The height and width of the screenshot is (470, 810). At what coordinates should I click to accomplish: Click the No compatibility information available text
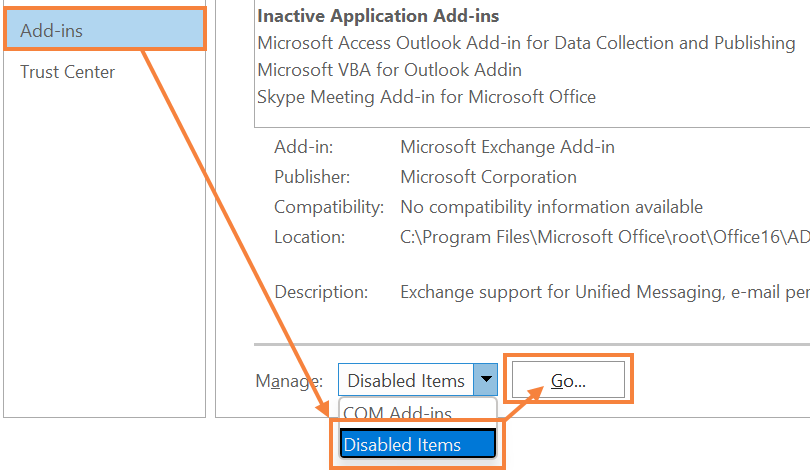click(x=551, y=207)
